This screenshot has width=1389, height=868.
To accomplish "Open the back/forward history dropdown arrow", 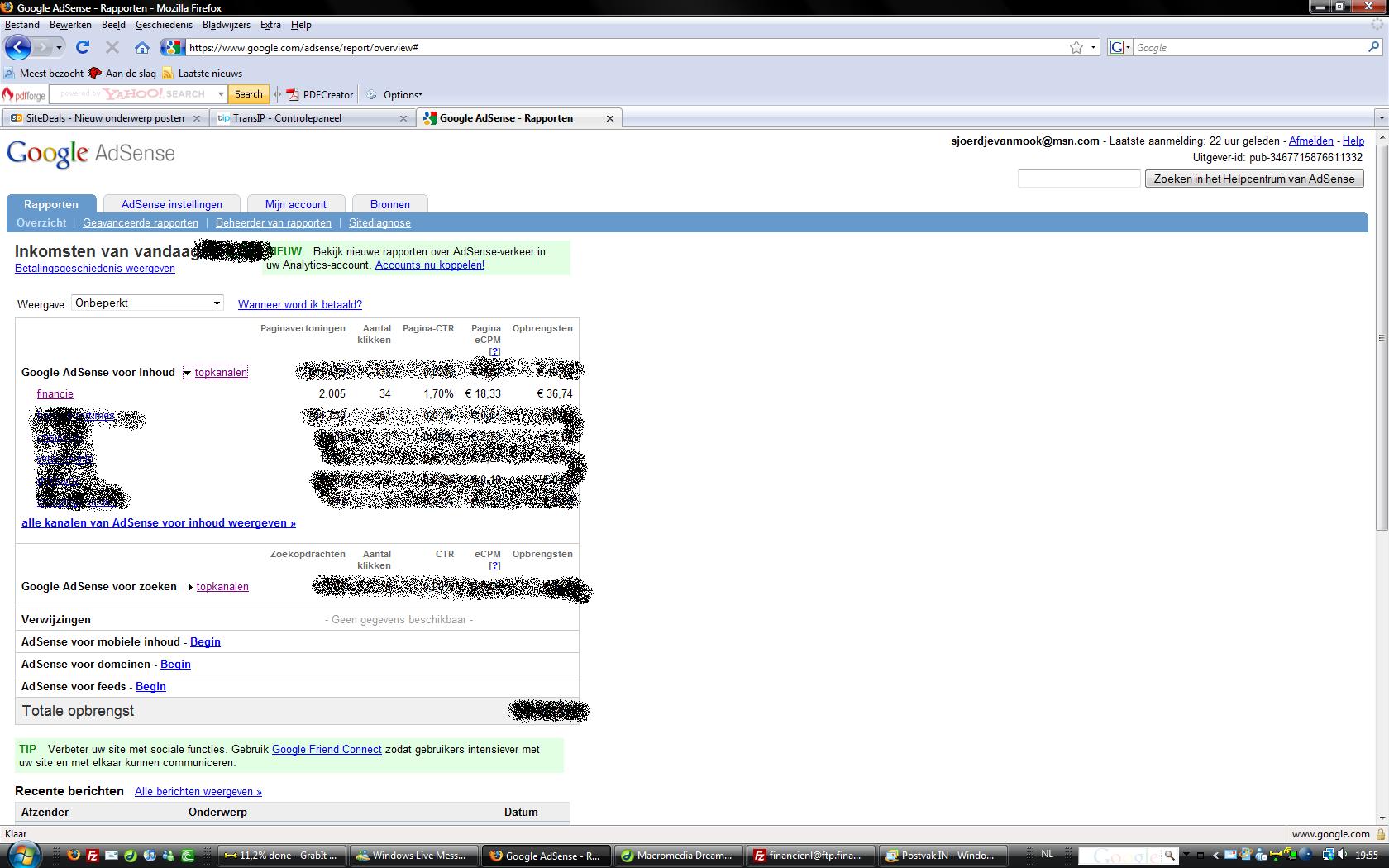I will (x=59, y=47).
